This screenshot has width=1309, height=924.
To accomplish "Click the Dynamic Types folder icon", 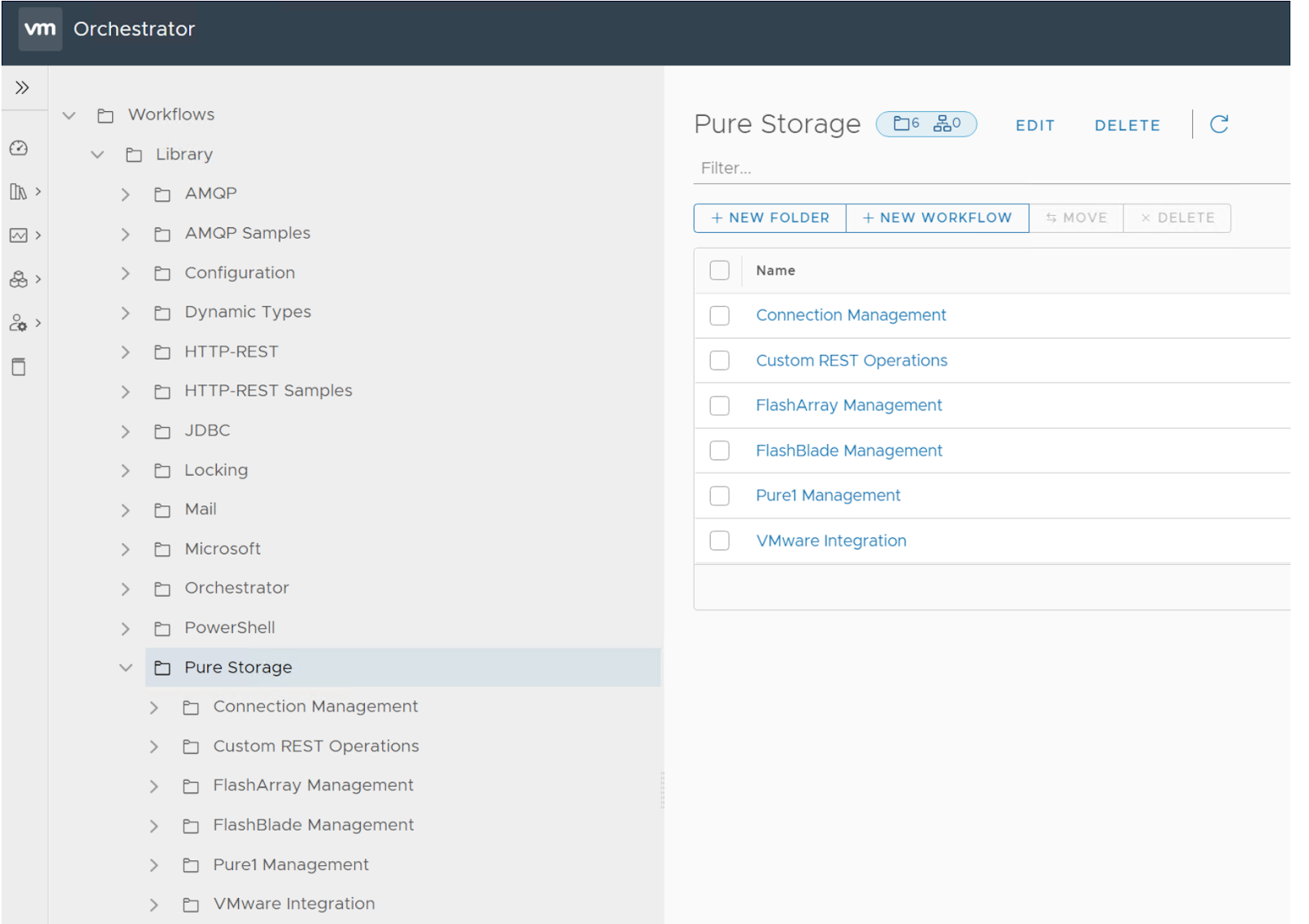I will coord(163,312).
